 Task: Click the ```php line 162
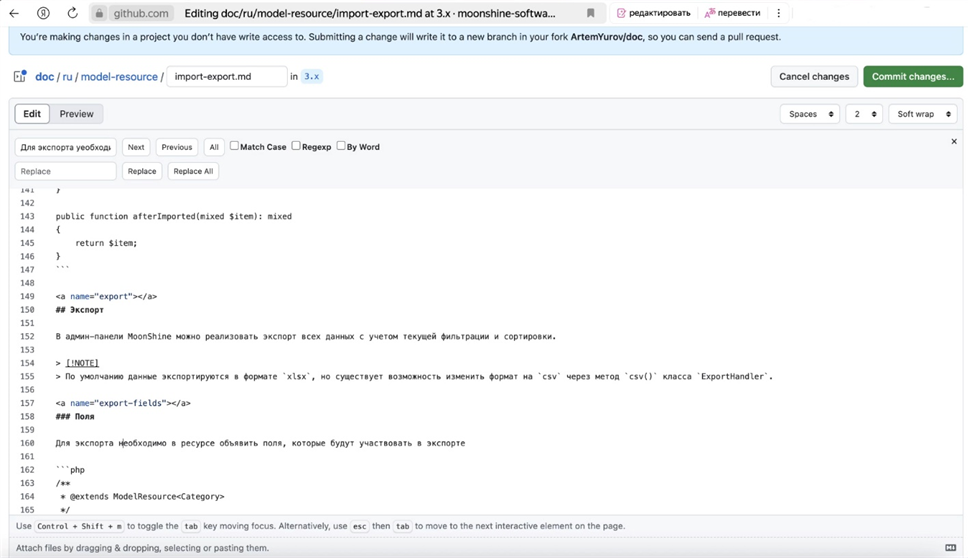coord(70,470)
